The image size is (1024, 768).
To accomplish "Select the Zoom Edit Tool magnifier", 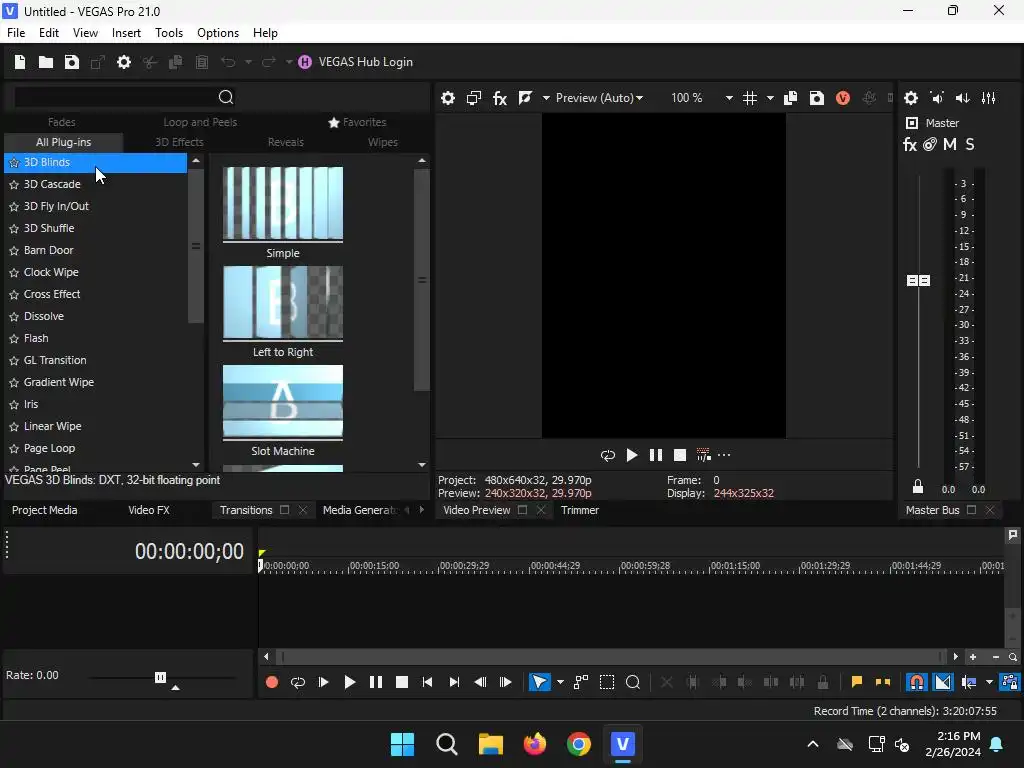I will pyautogui.click(x=633, y=682).
